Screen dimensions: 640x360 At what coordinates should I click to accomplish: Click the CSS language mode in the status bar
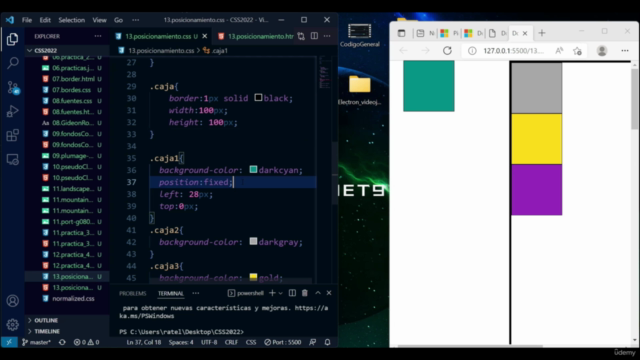pos(251,342)
